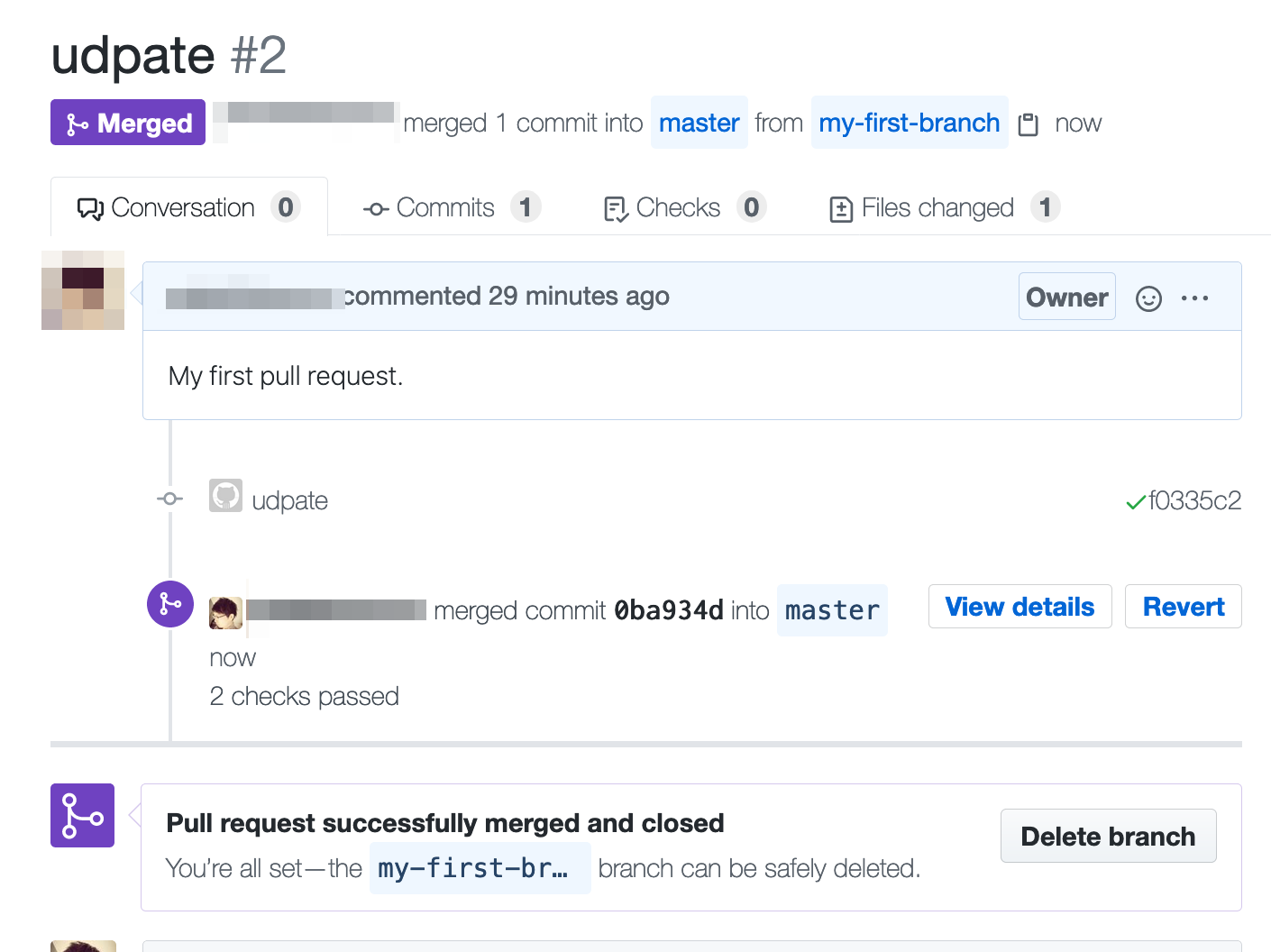The image size is (1271, 952).
Task: Click purple merge icon on timeline
Action: point(170,604)
